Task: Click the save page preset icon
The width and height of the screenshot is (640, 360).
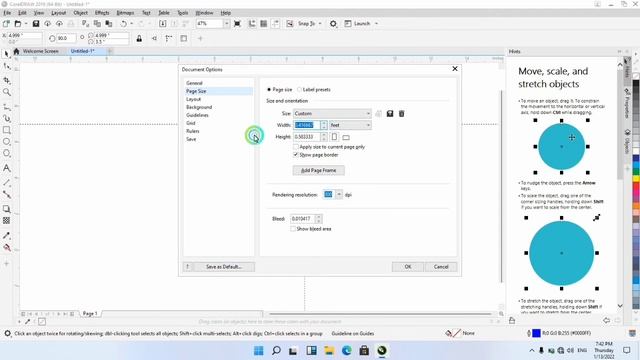Action: point(390,113)
